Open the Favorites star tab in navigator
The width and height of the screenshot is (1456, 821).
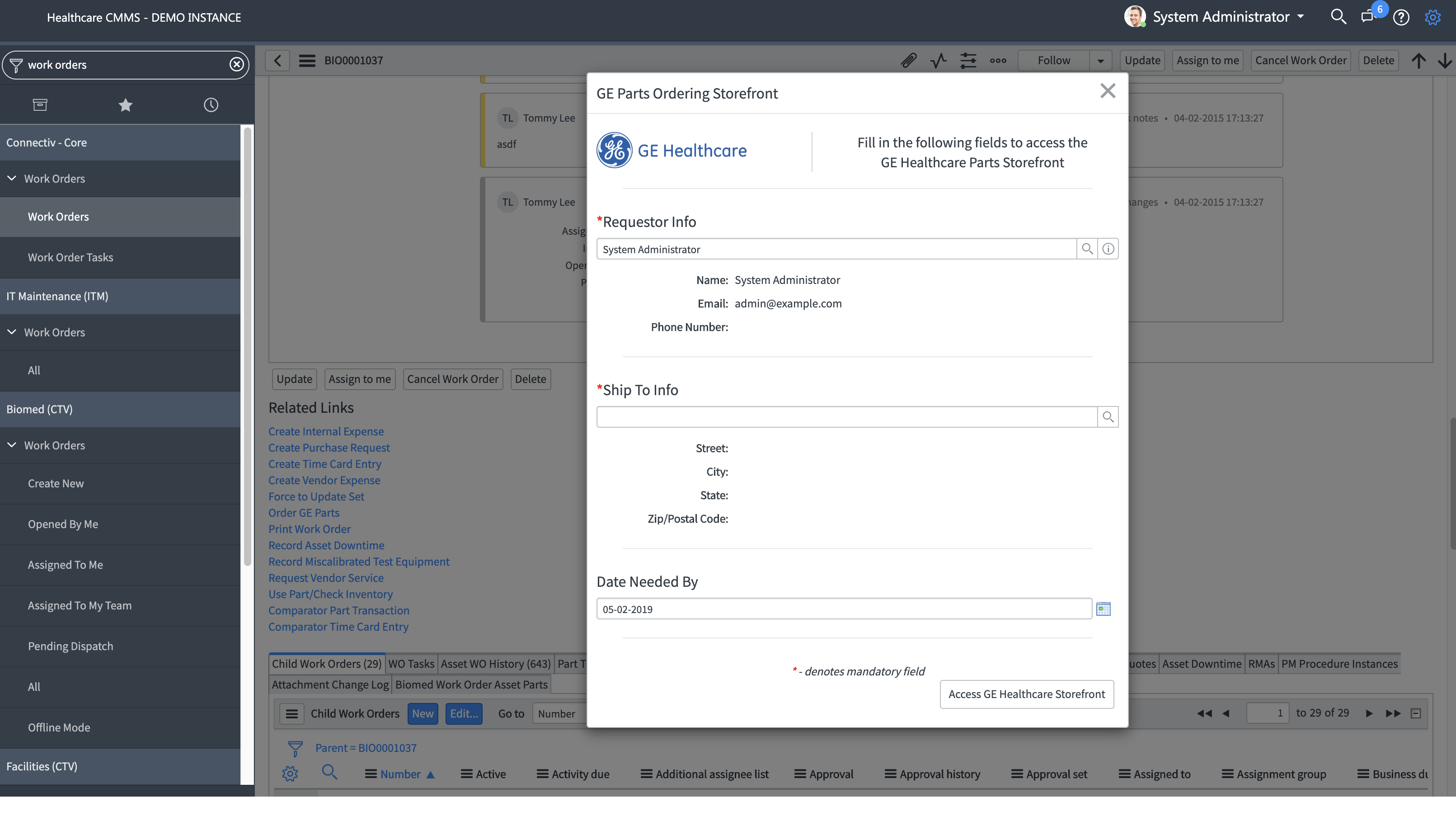(126, 104)
